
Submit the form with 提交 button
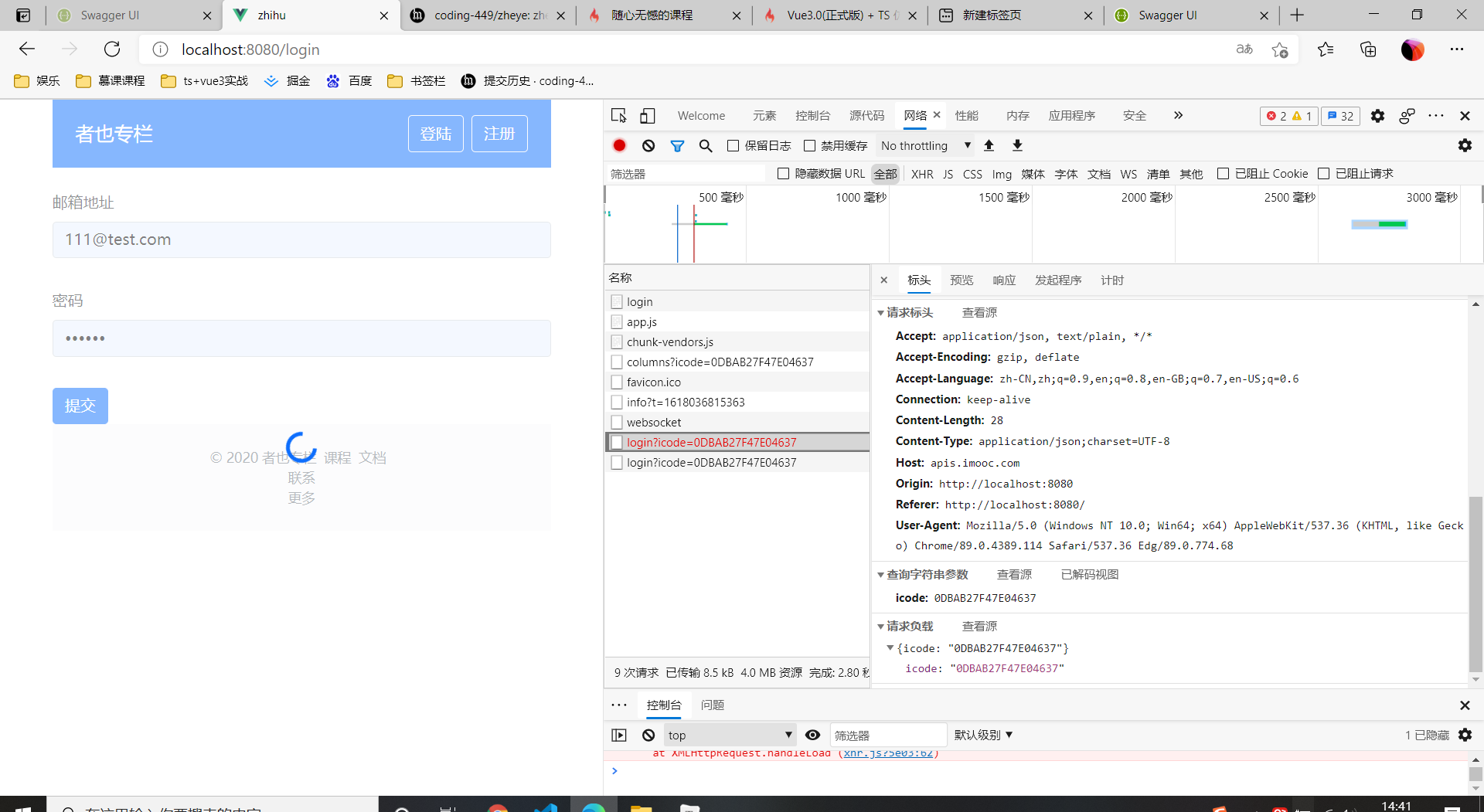coord(80,406)
